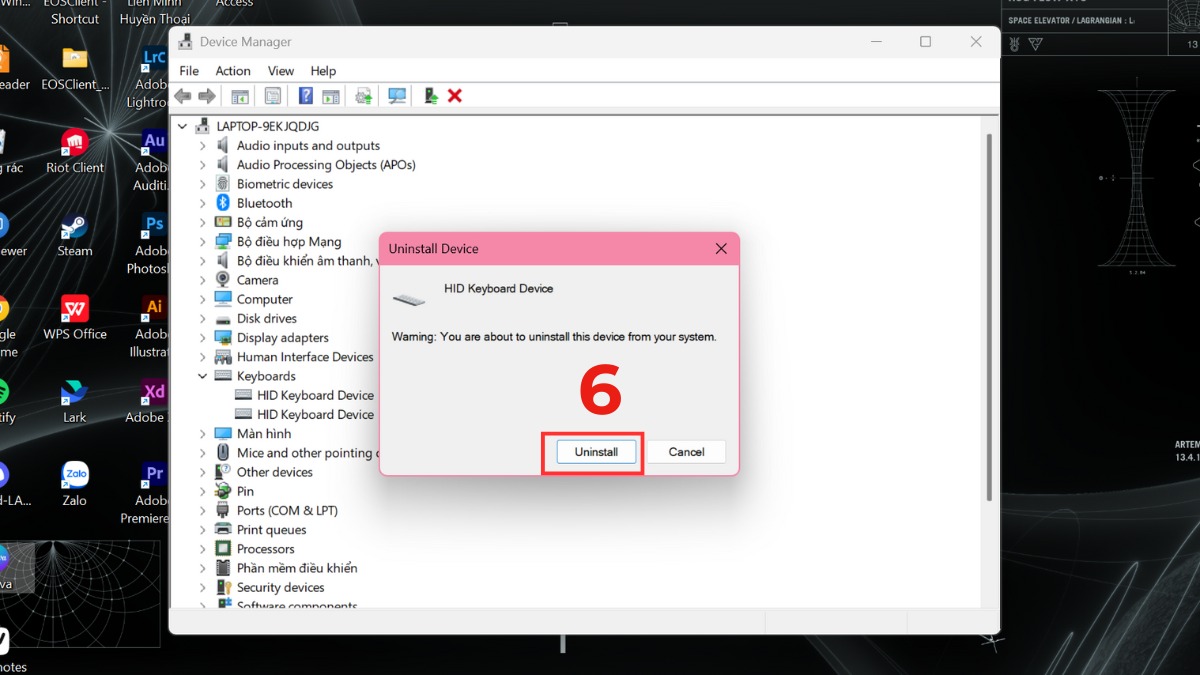Screen dimensions: 1200x675
Task: Open Properties for the selected device
Action: 272,95
